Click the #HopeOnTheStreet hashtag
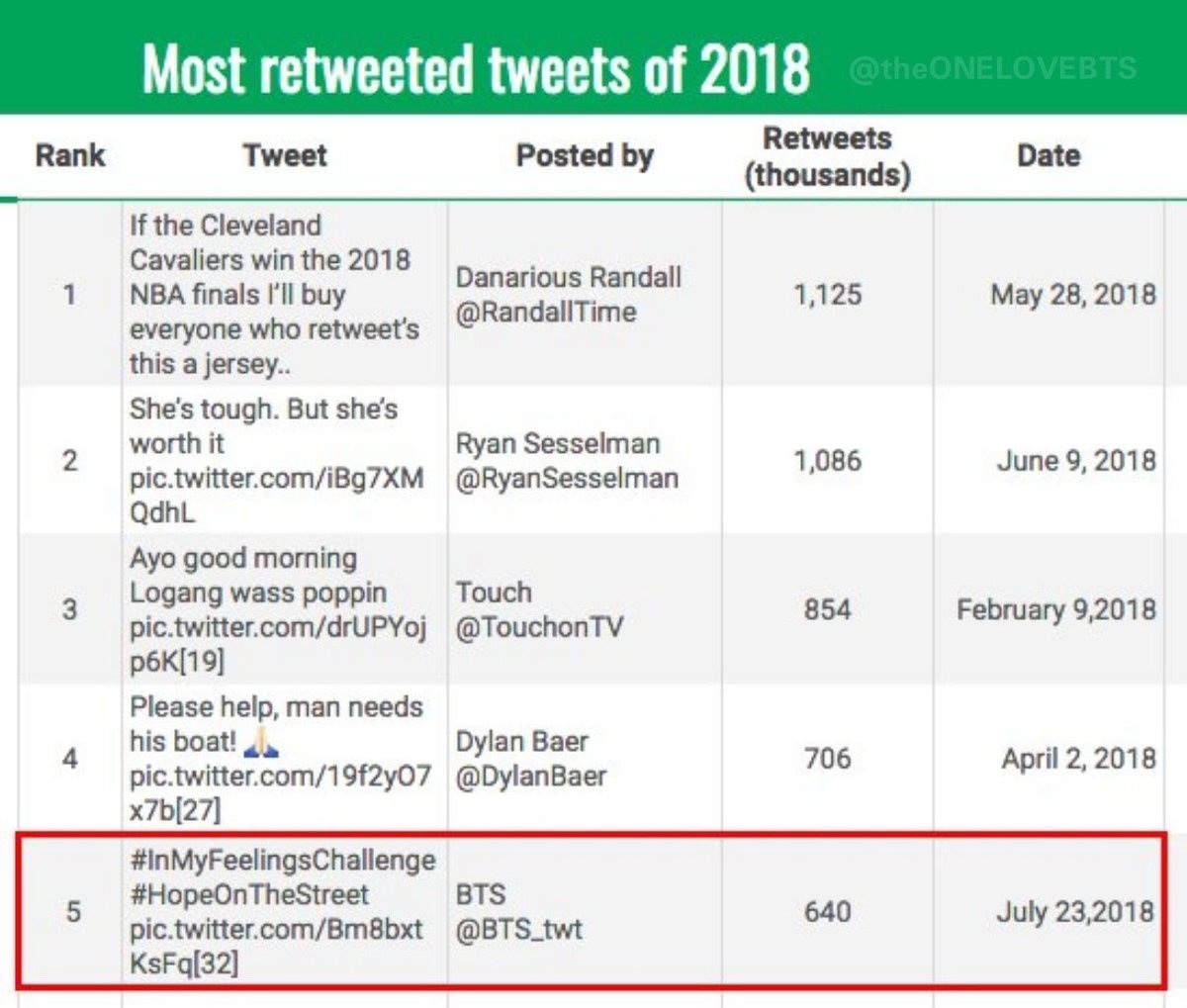The image size is (1187, 1008). tap(249, 894)
